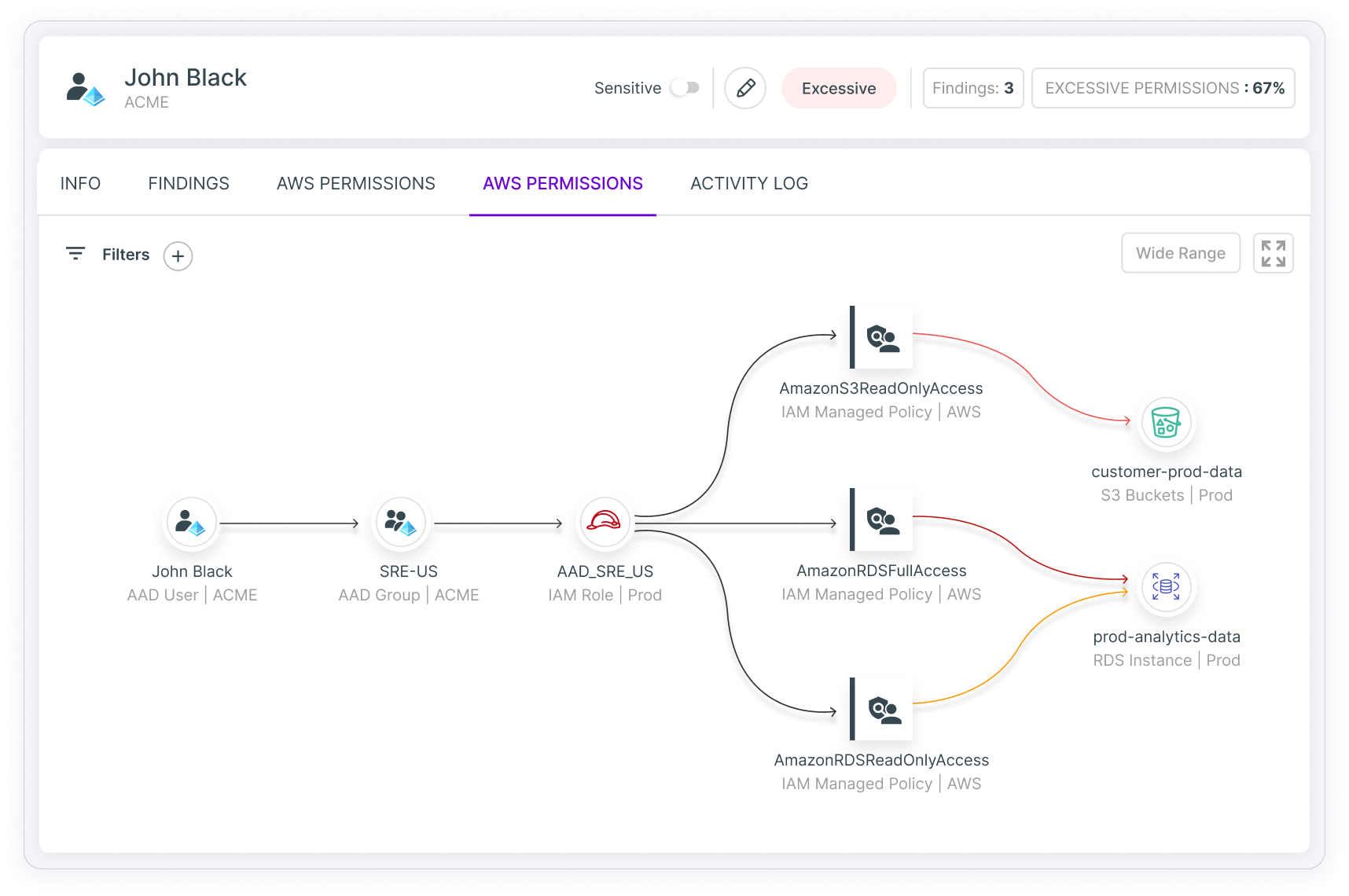Click the John Black user avatar in header
The height and width of the screenshot is (896, 1349).
point(85,89)
